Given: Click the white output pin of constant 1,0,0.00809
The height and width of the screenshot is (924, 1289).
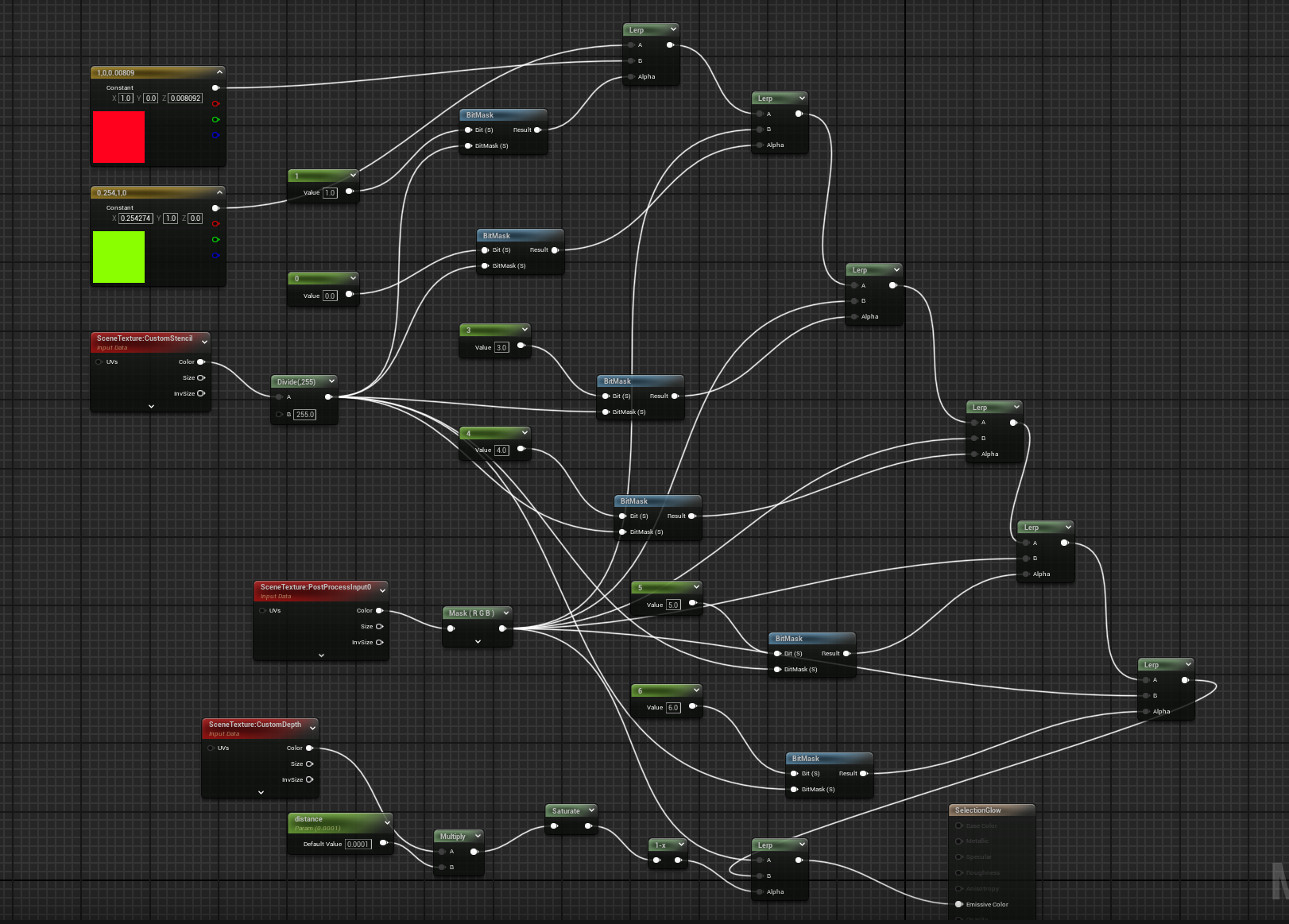Looking at the screenshot, I should pos(215,88).
